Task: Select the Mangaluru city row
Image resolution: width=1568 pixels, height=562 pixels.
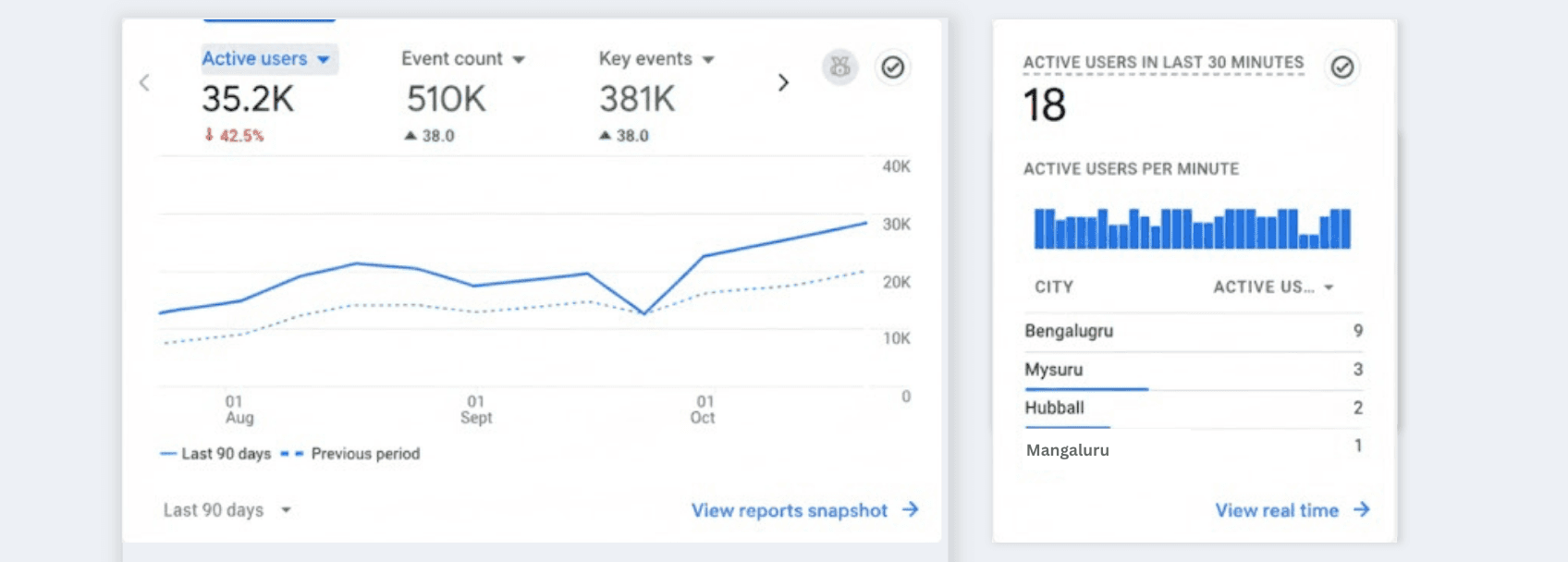Action: [1193, 448]
